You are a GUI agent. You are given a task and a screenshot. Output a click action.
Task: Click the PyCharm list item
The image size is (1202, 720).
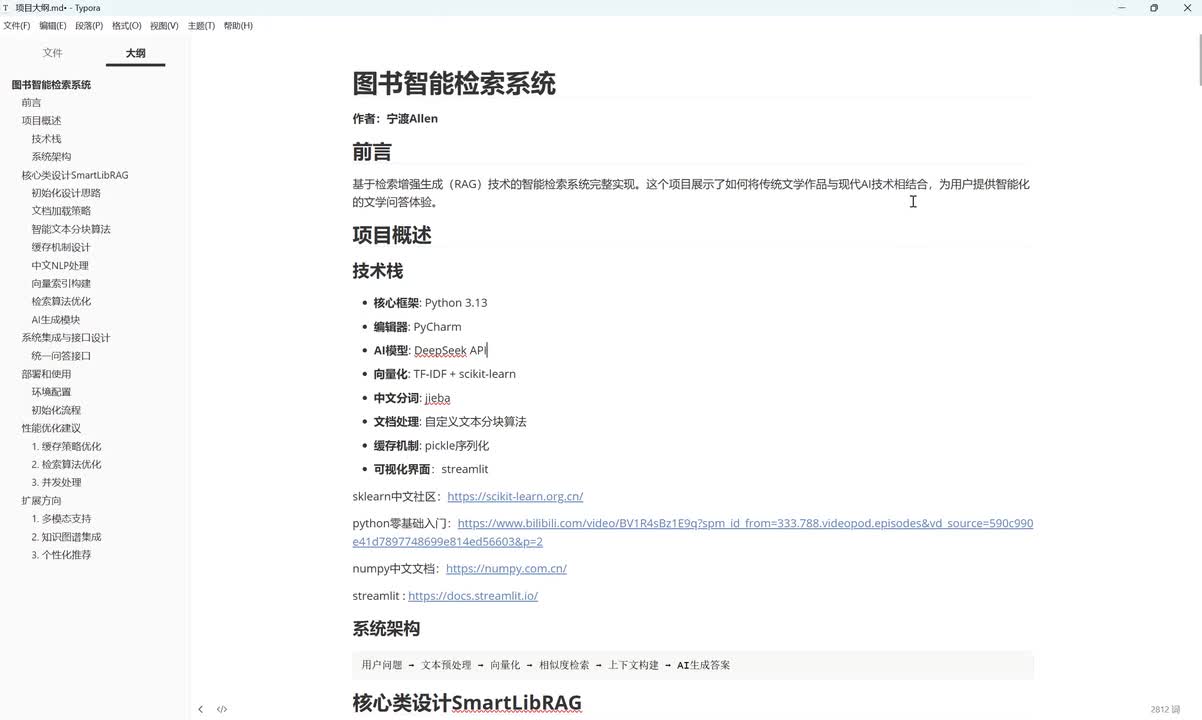click(x=417, y=326)
